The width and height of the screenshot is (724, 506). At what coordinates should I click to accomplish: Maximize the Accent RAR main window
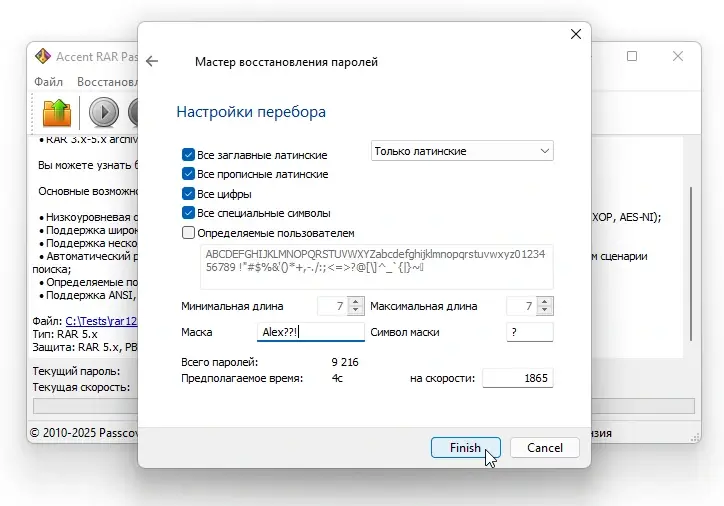click(632, 56)
